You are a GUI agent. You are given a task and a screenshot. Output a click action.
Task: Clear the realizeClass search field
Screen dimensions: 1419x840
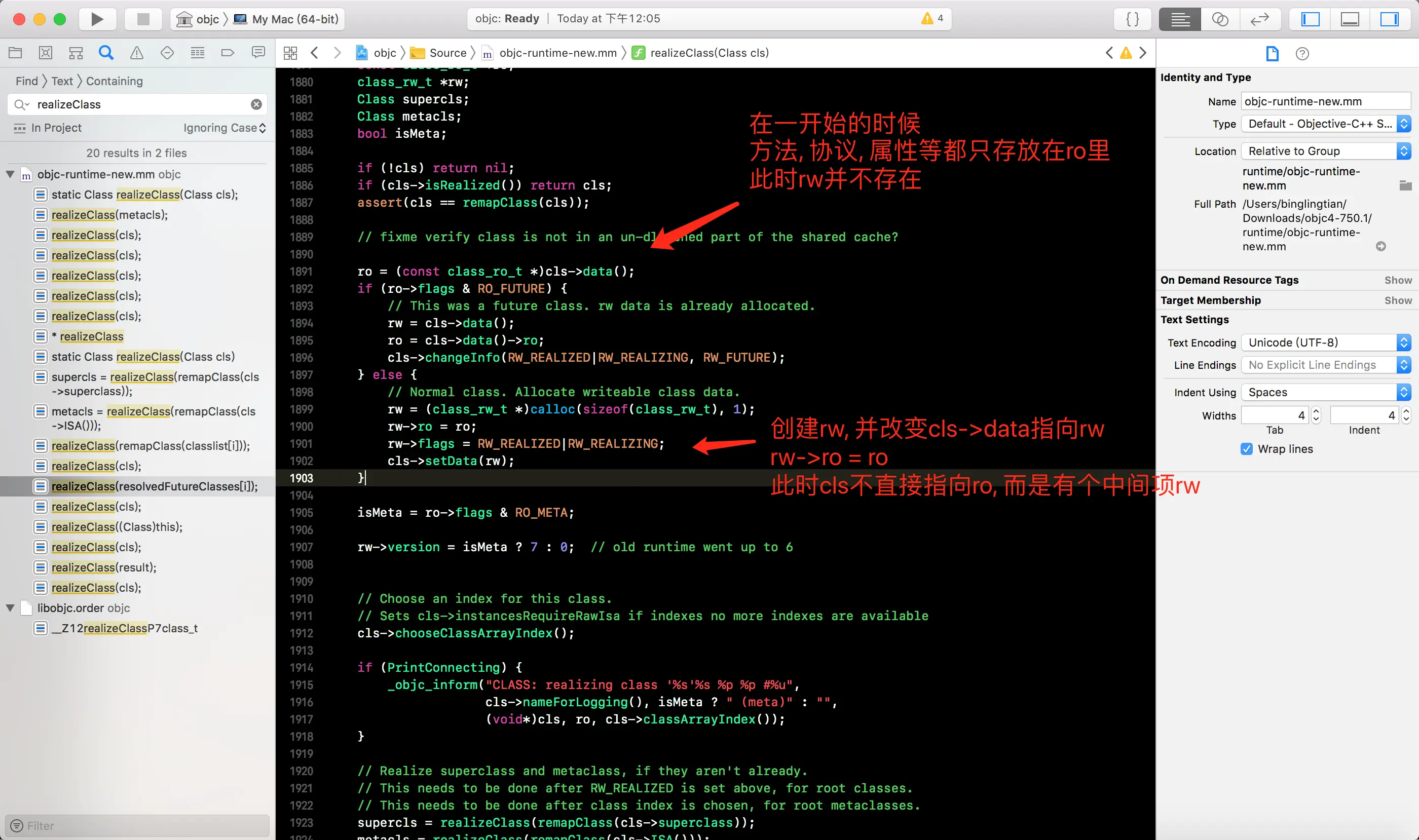pyautogui.click(x=256, y=105)
